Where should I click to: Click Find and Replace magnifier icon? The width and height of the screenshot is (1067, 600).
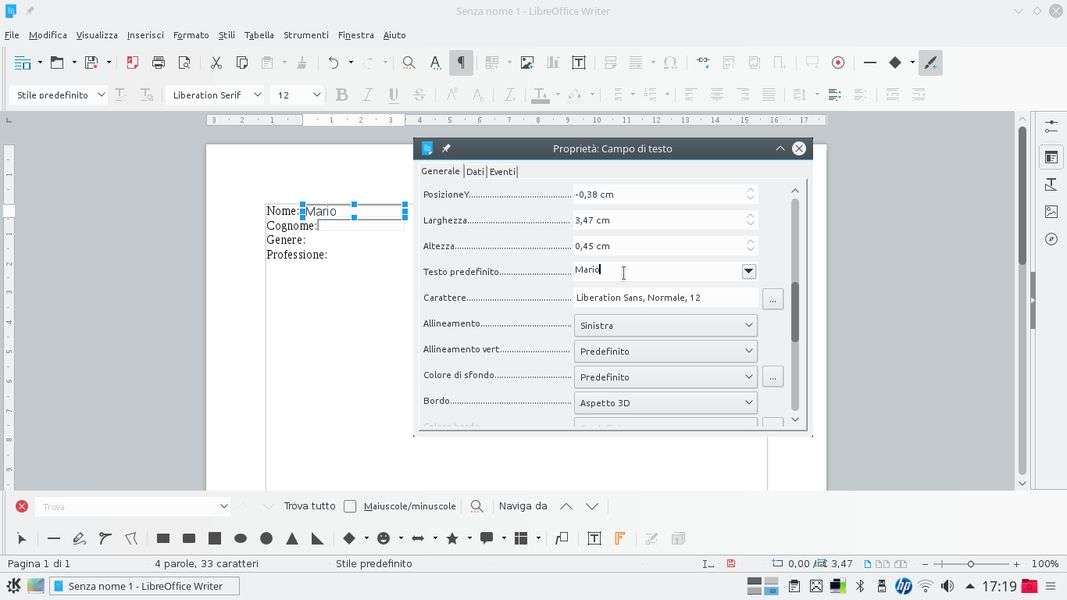(x=409, y=62)
